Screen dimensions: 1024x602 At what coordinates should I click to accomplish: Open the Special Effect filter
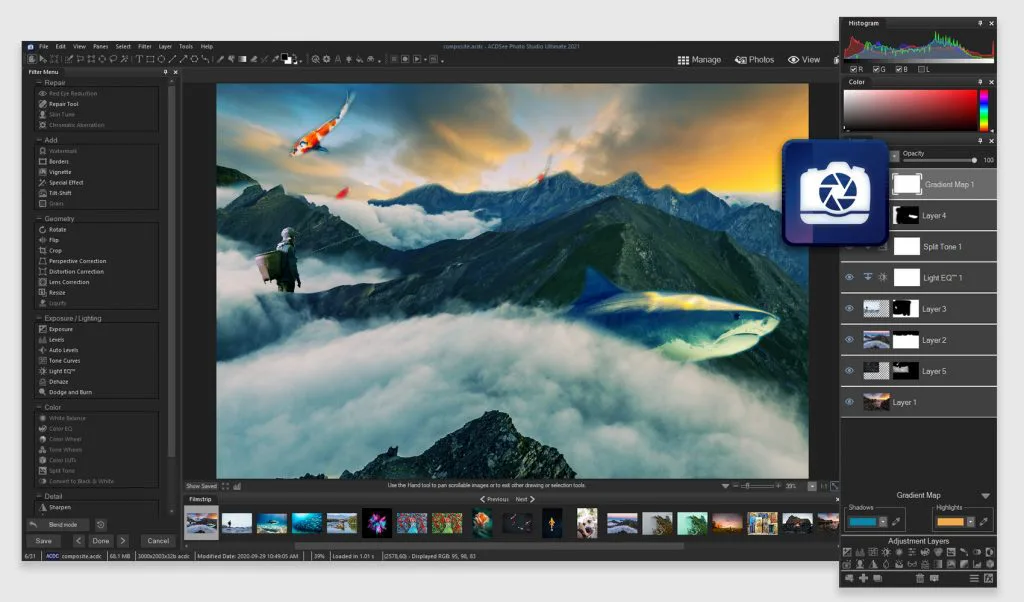click(65, 182)
